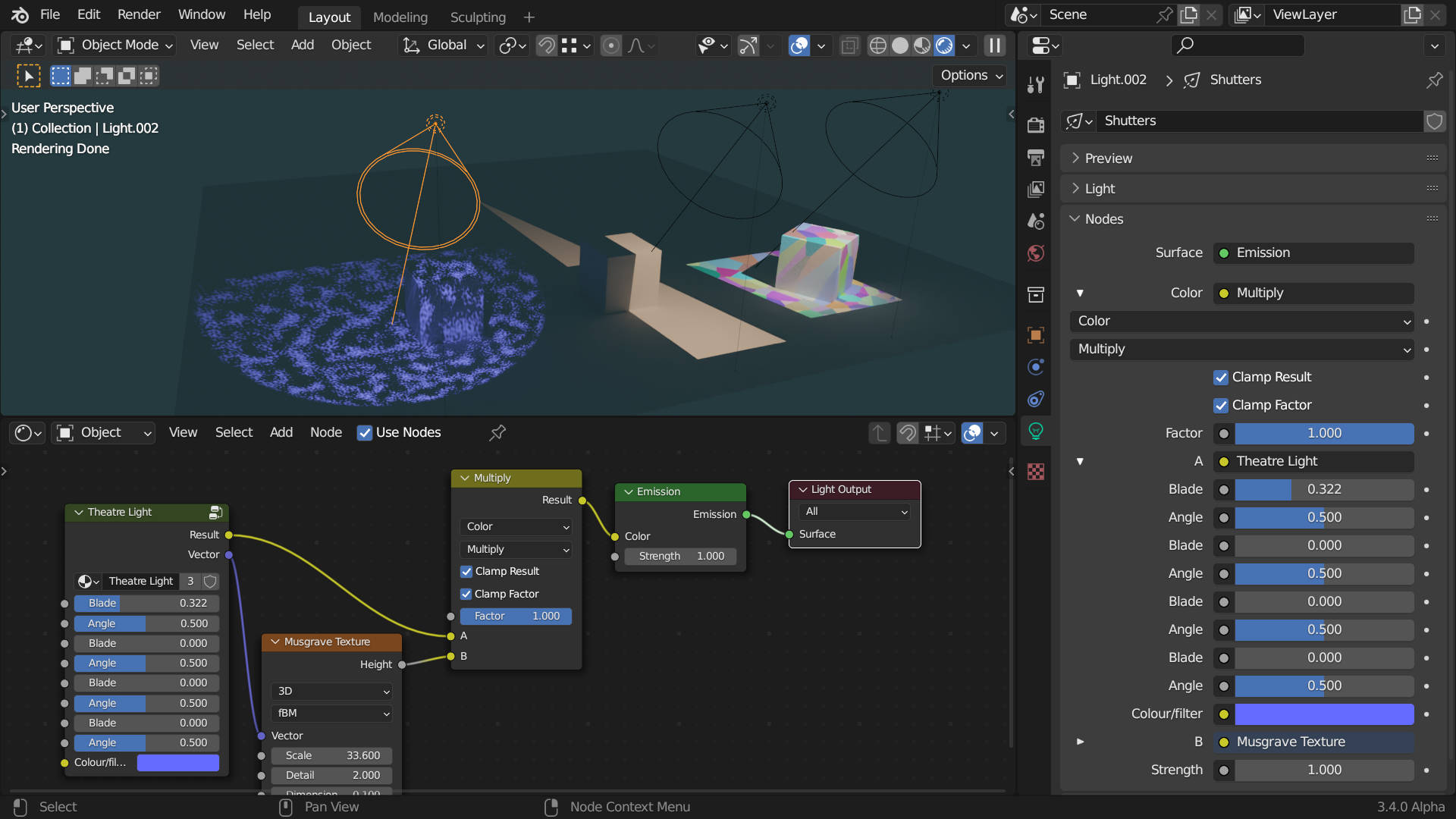Toggle X-ray display in viewport

click(850, 45)
